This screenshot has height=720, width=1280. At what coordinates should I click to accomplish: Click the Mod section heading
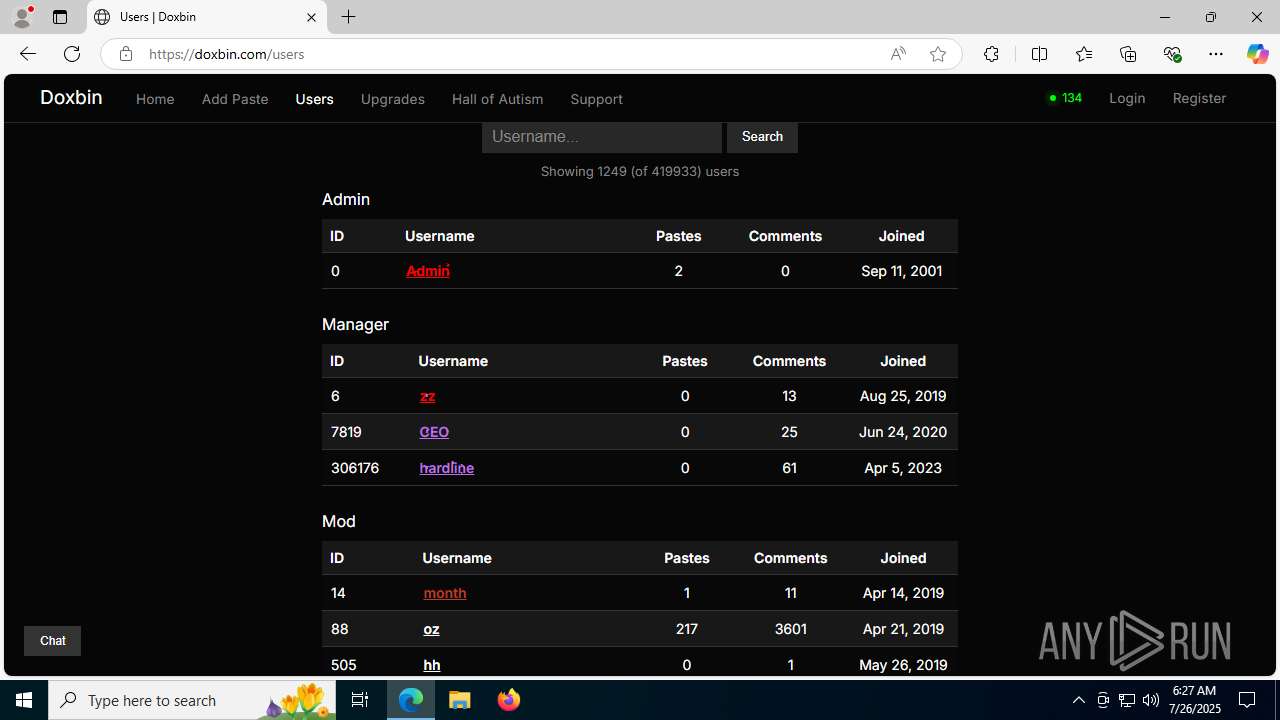[x=339, y=522]
